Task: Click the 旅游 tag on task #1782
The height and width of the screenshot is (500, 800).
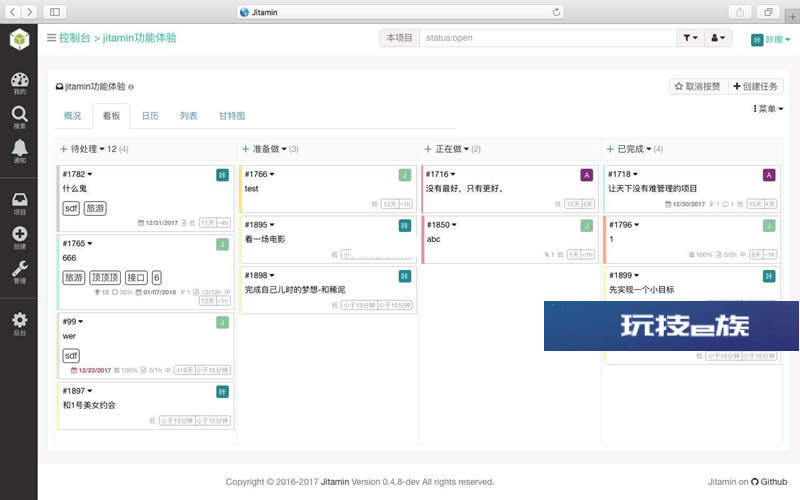Action: (x=95, y=208)
